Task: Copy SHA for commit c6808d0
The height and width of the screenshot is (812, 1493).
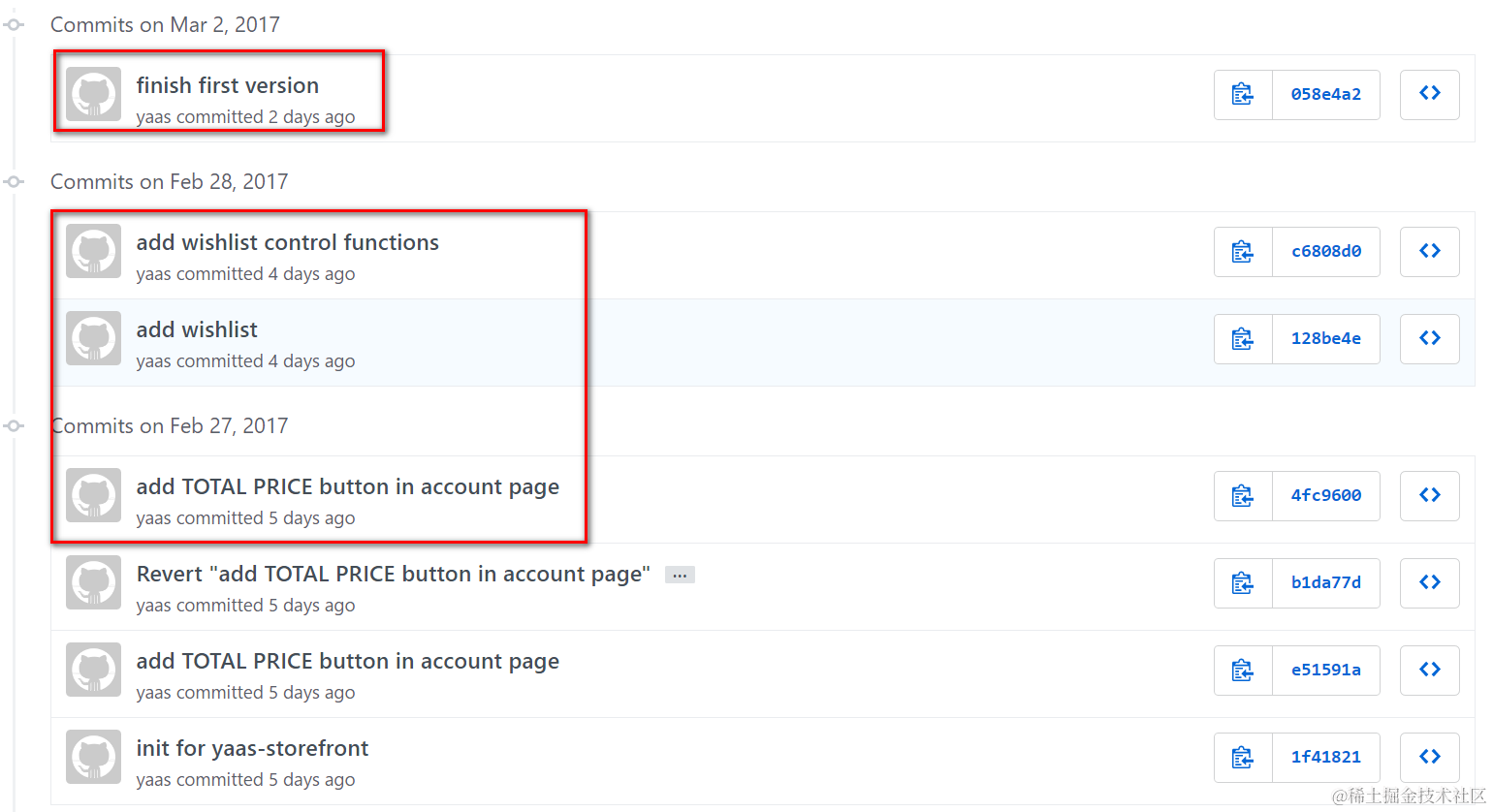Action: tap(1243, 251)
